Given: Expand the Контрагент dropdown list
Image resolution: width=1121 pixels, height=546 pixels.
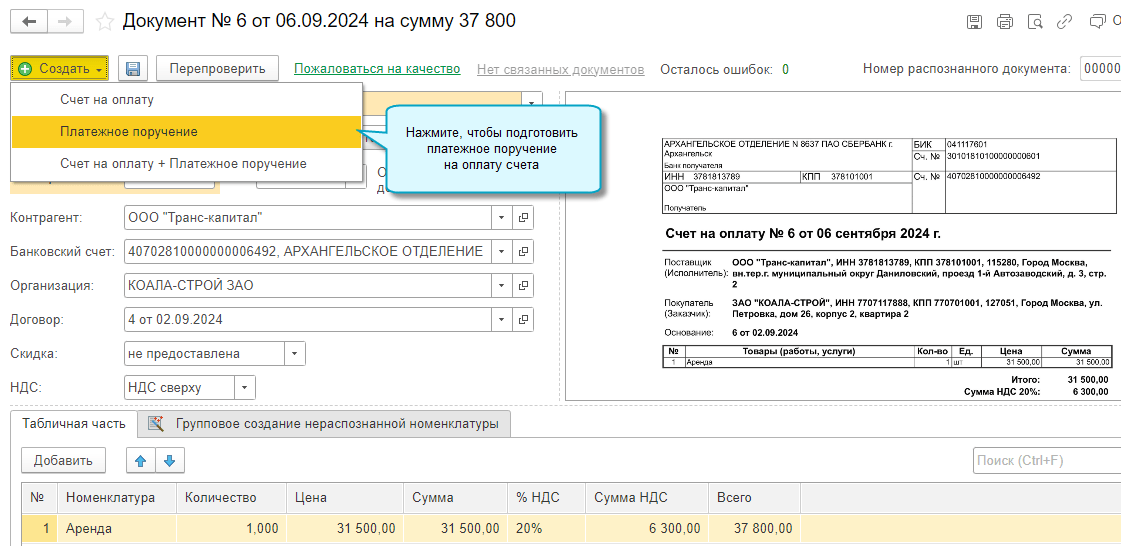Looking at the screenshot, I should pyautogui.click(x=500, y=218).
